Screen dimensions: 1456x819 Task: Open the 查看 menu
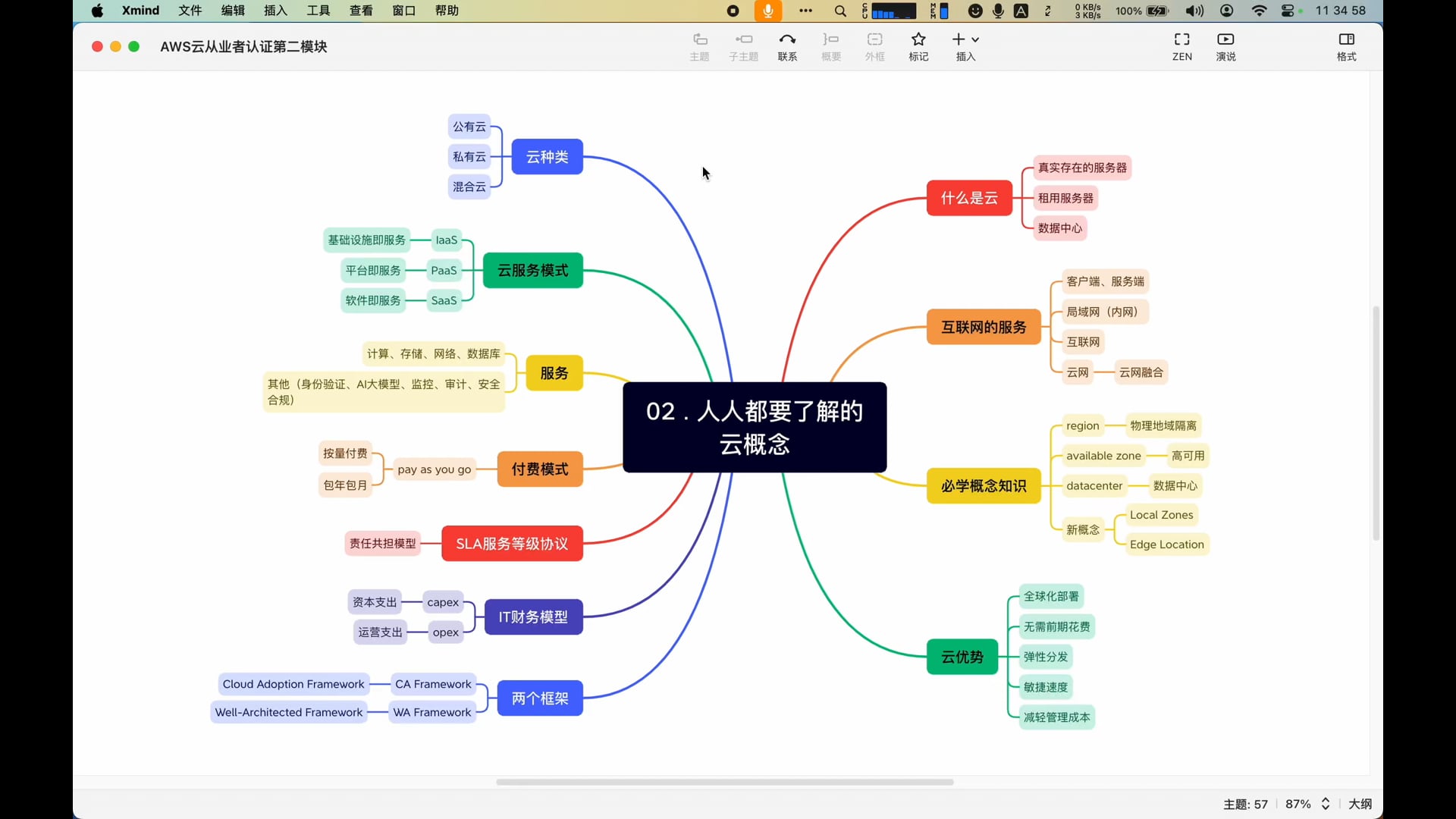point(361,11)
